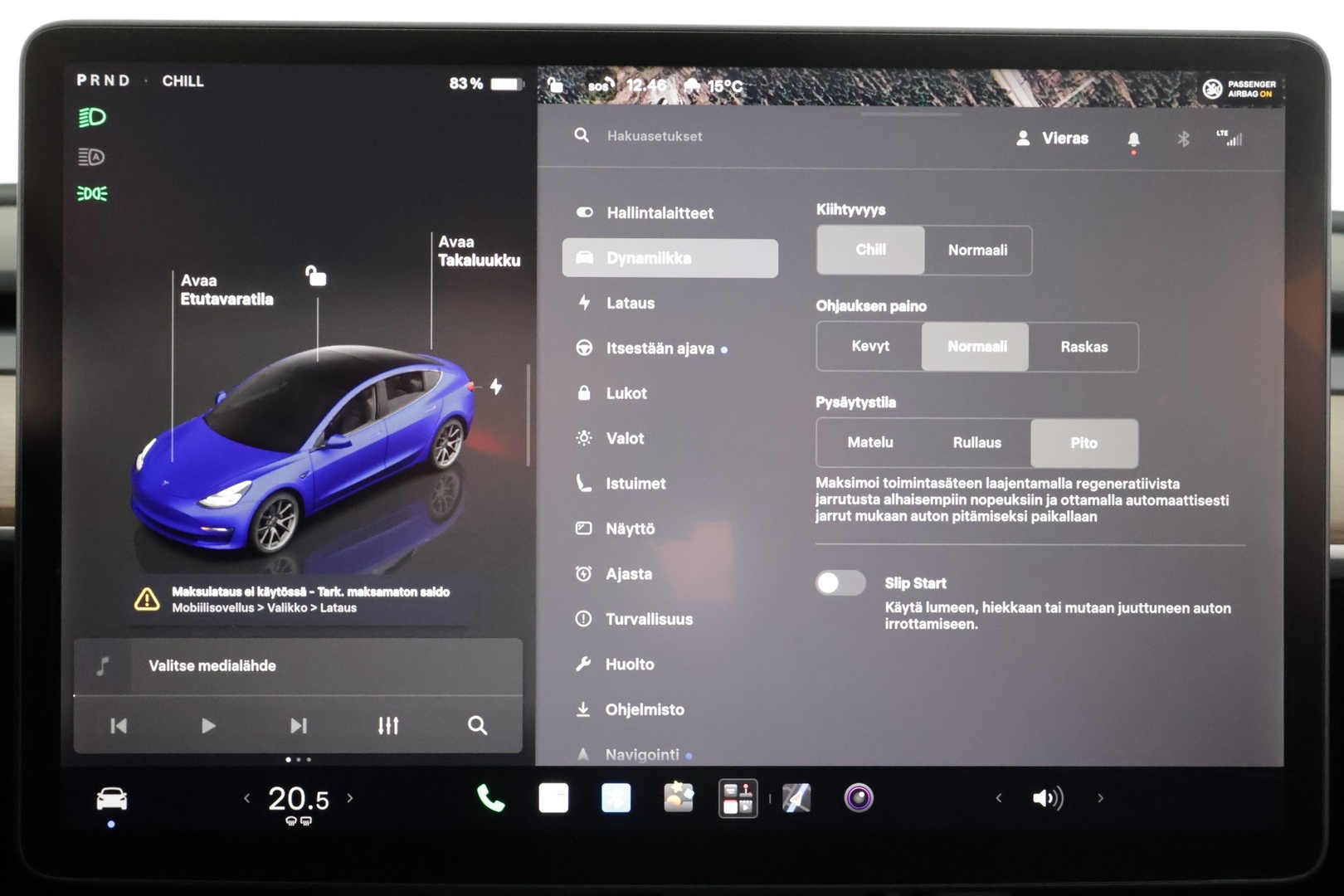The height and width of the screenshot is (896, 1344).
Task: Tap the media search magnifier icon
Action: pyautogui.click(x=477, y=726)
